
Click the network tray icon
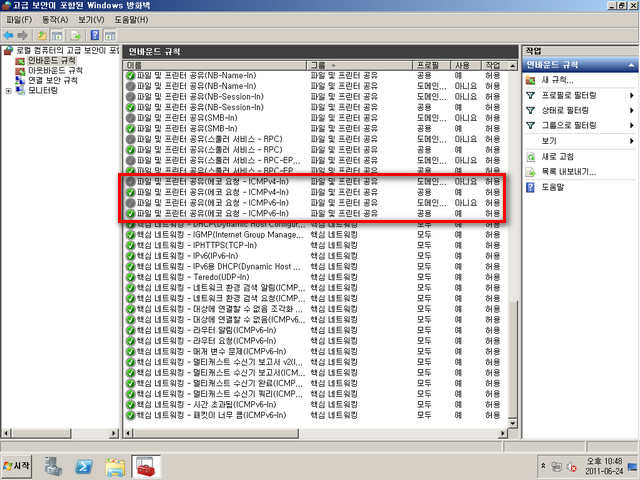click(x=556, y=467)
